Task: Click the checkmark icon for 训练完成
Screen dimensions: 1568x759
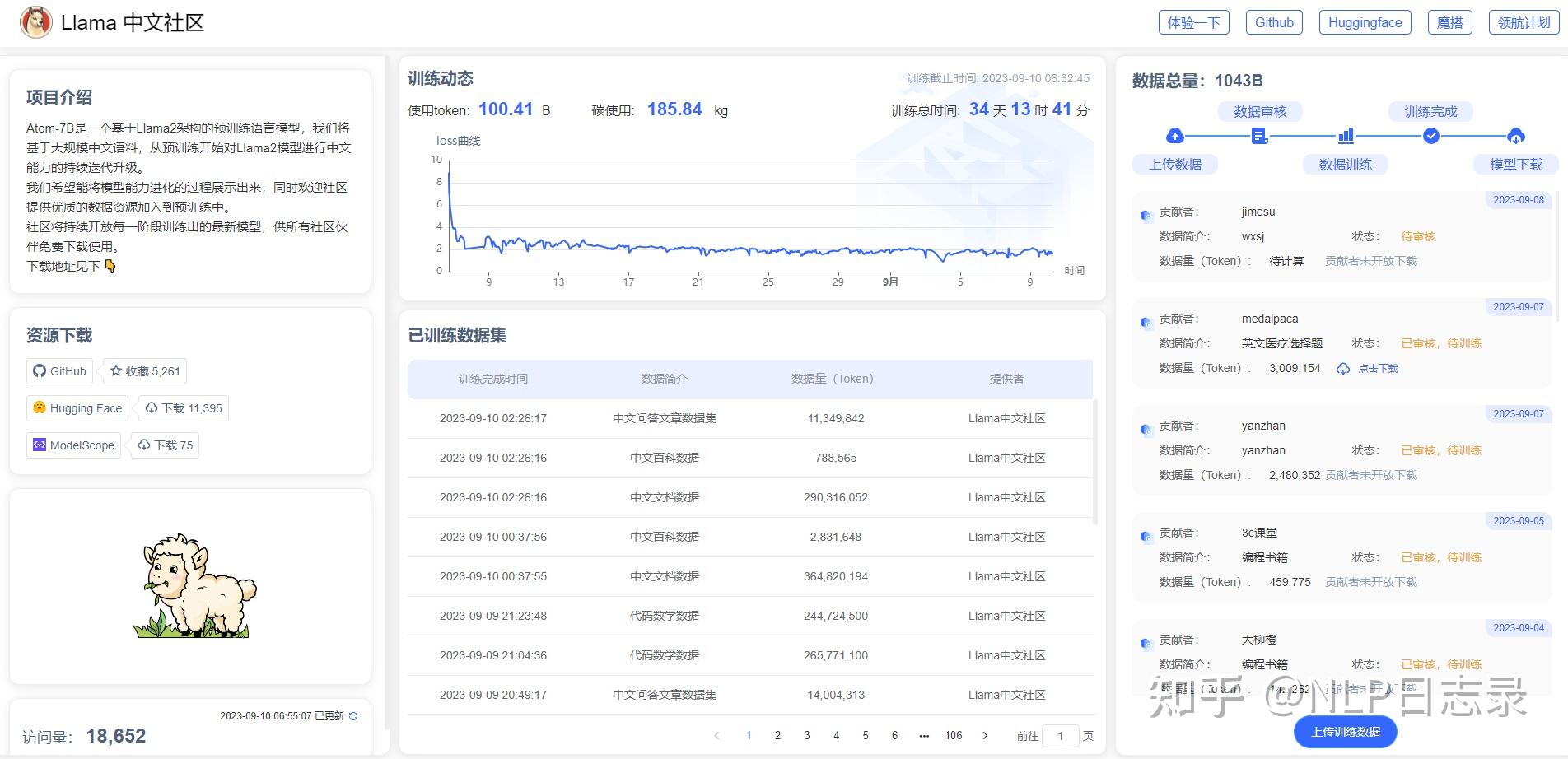Action: tap(1431, 136)
